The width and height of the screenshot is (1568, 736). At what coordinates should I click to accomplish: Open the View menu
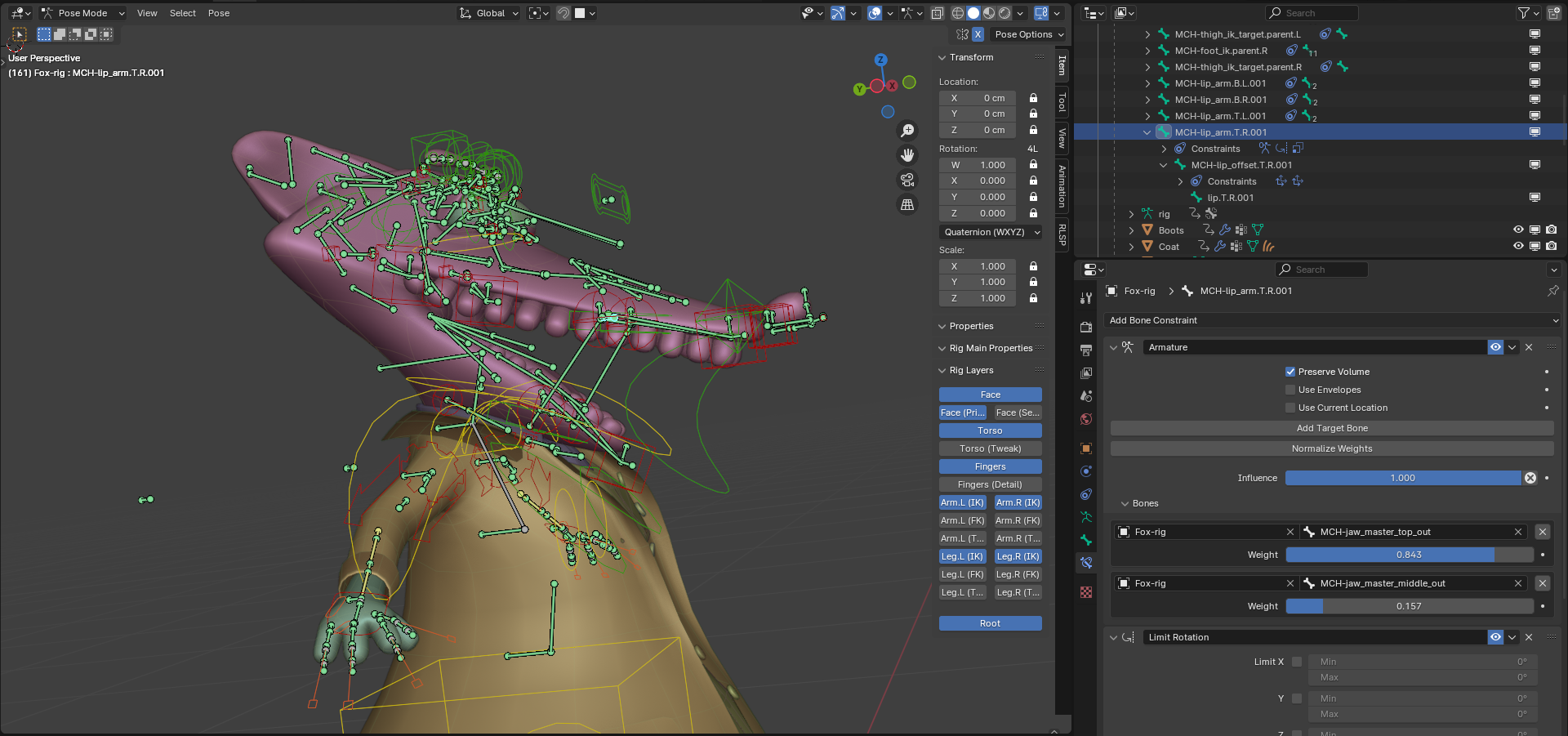pyautogui.click(x=147, y=13)
